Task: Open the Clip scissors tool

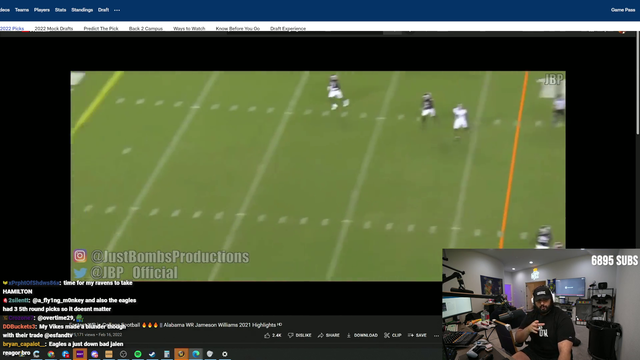Action: (393, 336)
